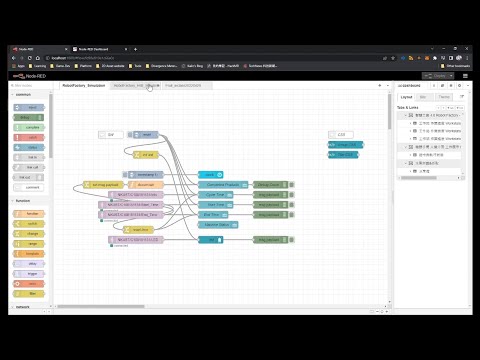Open the Deploy options dropdown arrow
Screen dimensions: 480x360
[x=451, y=76]
